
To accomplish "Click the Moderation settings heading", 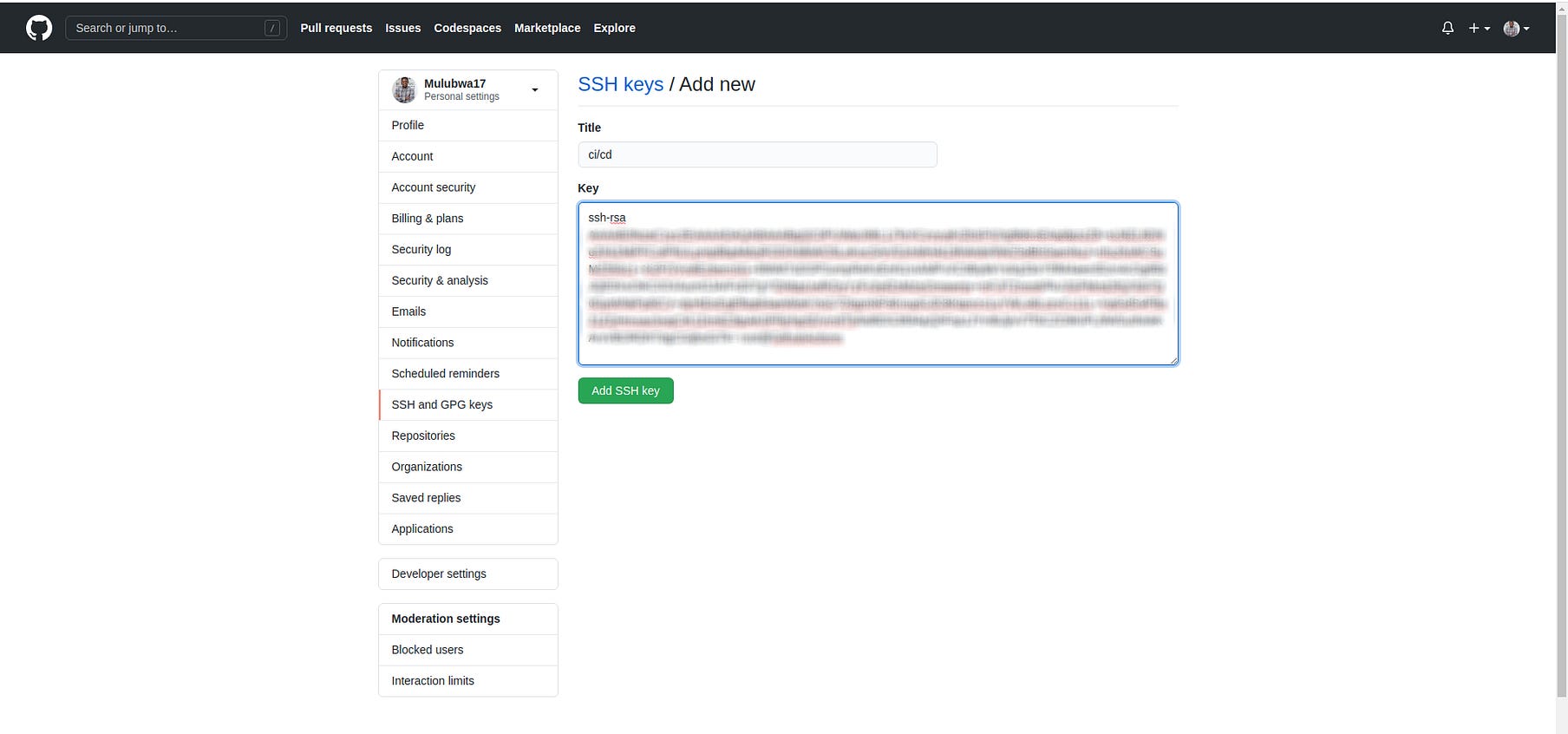I will tap(446, 619).
